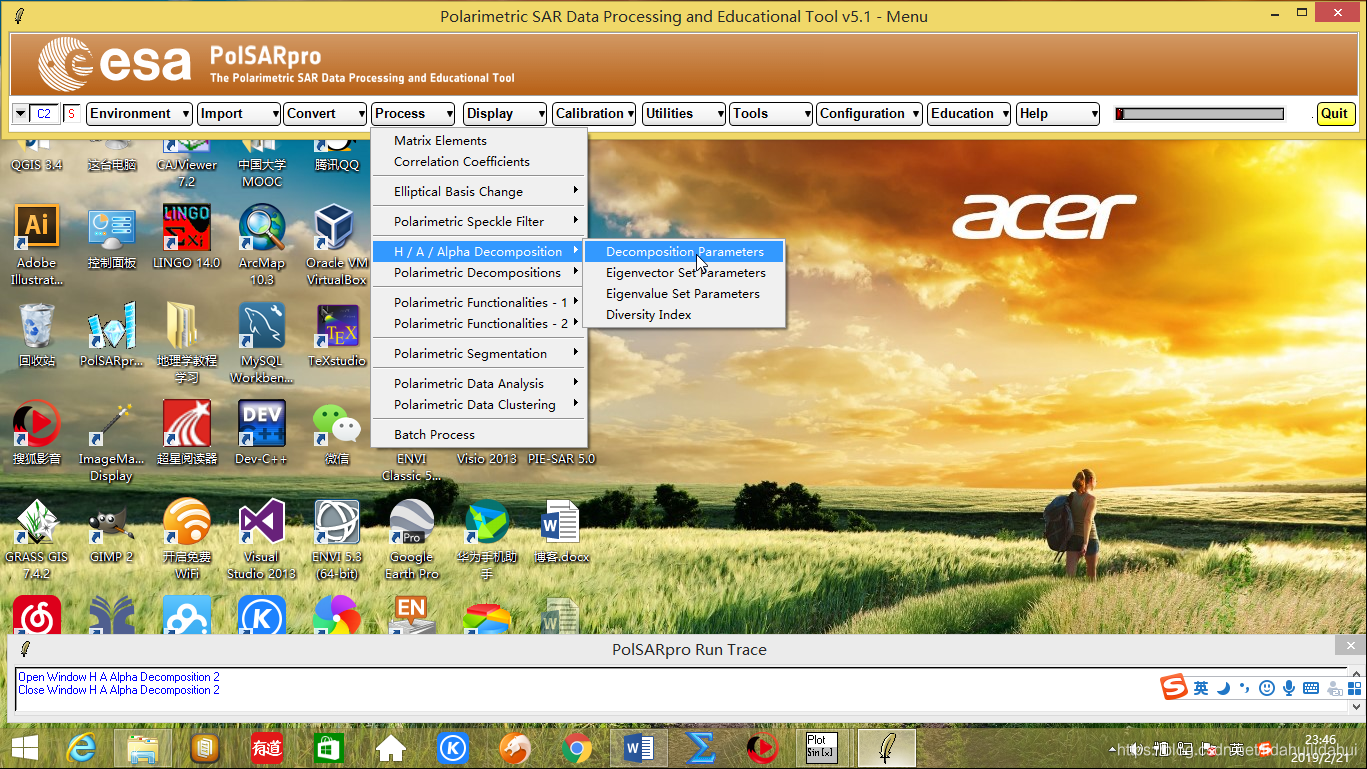Open the Import dropdown menu
This screenshot has width=1367, height=769.
pyautogui.click(x=238, y=114)
